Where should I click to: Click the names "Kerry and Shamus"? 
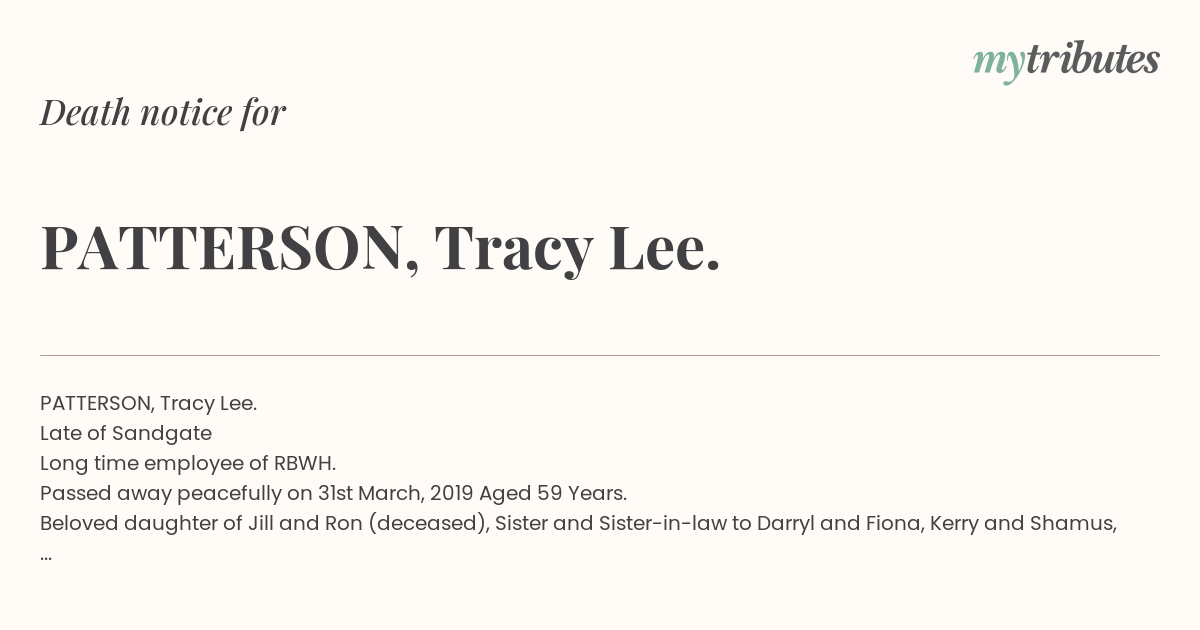click(x=1020, y=524)
